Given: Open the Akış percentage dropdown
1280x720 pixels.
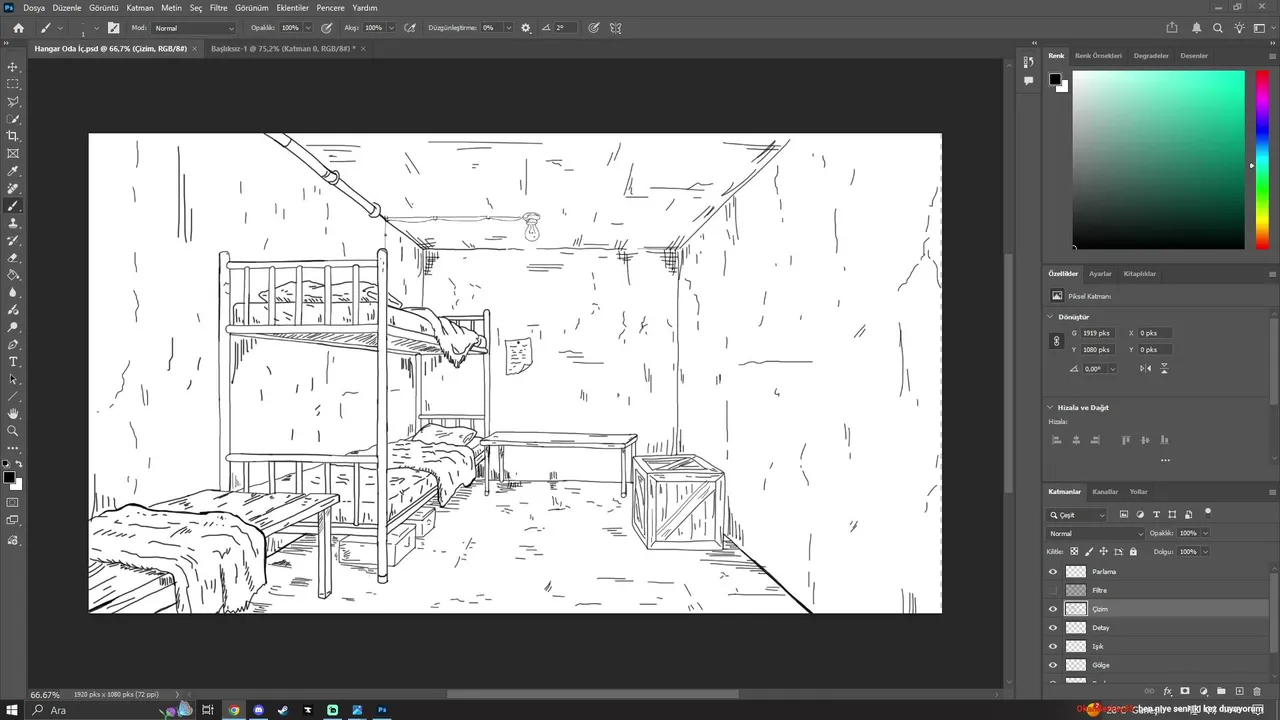Looking at the screenshot, I should click(x=390, y=28).
